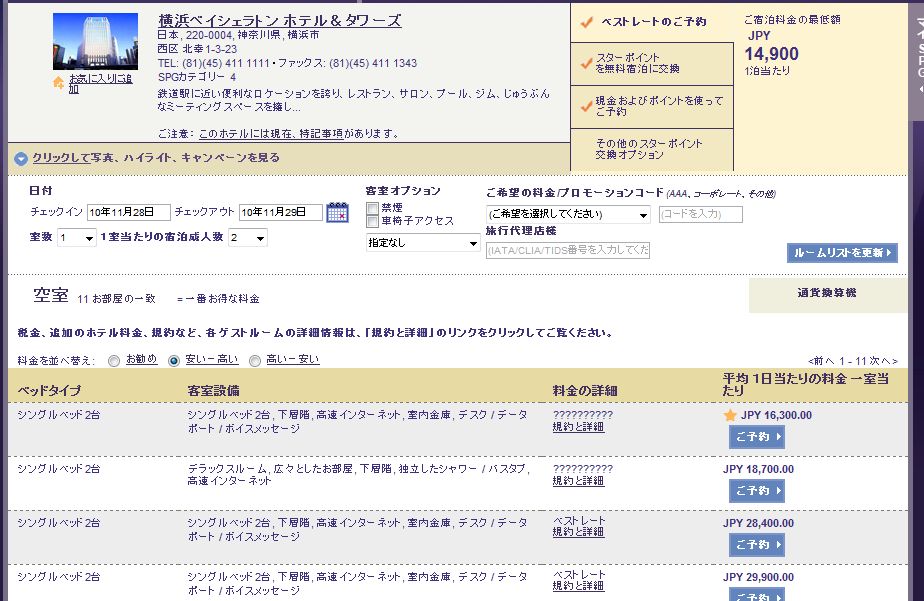The image size is (924, 601).
Task: Click the 次へ next page pagination text
Action: click(x=883, y=361)
